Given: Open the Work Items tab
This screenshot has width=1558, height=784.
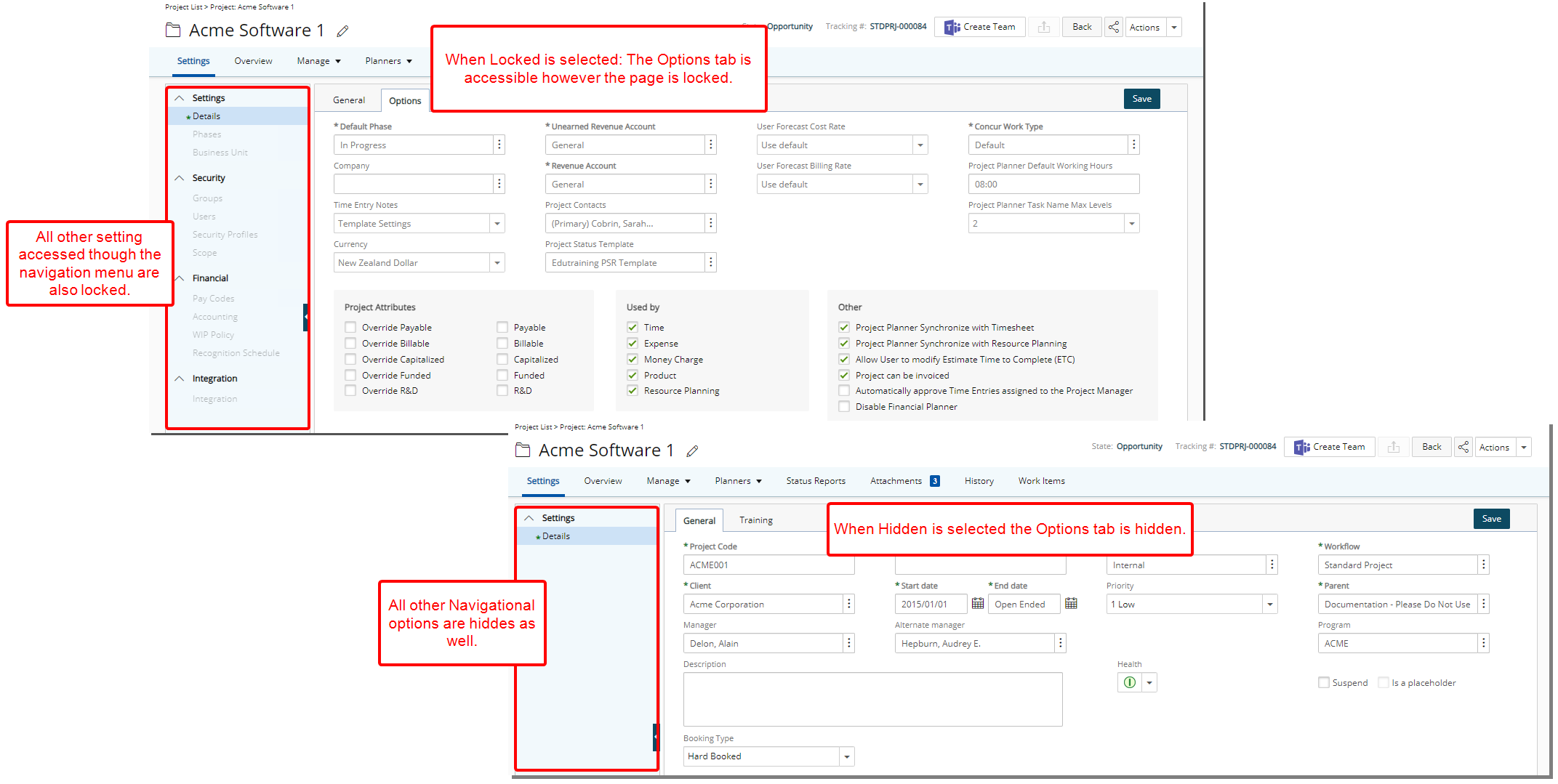Looking at the screenshot, I should pos(1042,480).
